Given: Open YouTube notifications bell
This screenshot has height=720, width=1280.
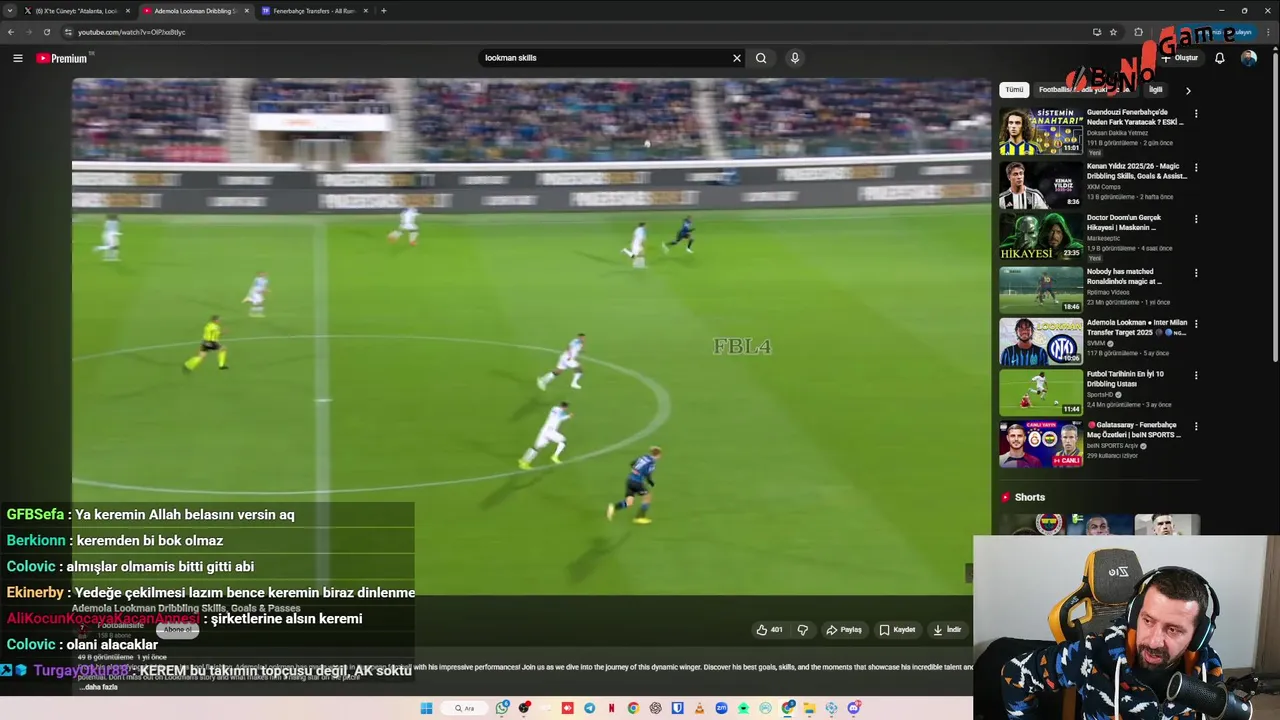Looking at the screenshot, I should pyautogui.click(x=1219, y=58).
